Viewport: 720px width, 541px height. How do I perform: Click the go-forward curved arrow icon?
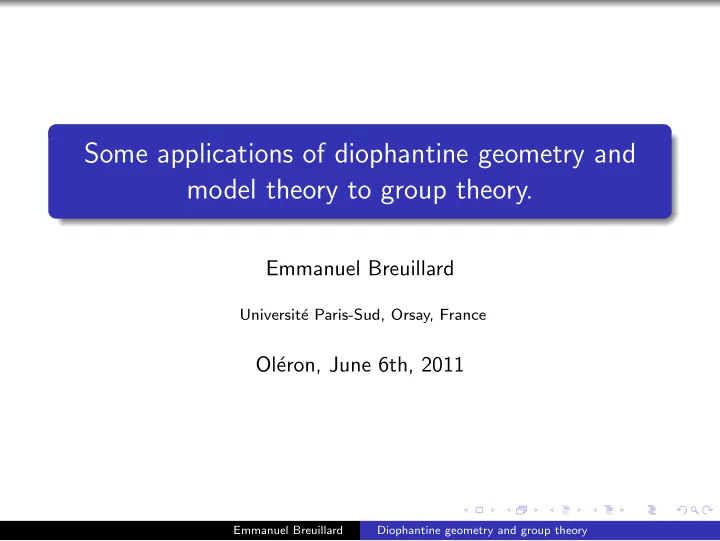[708, 510]
